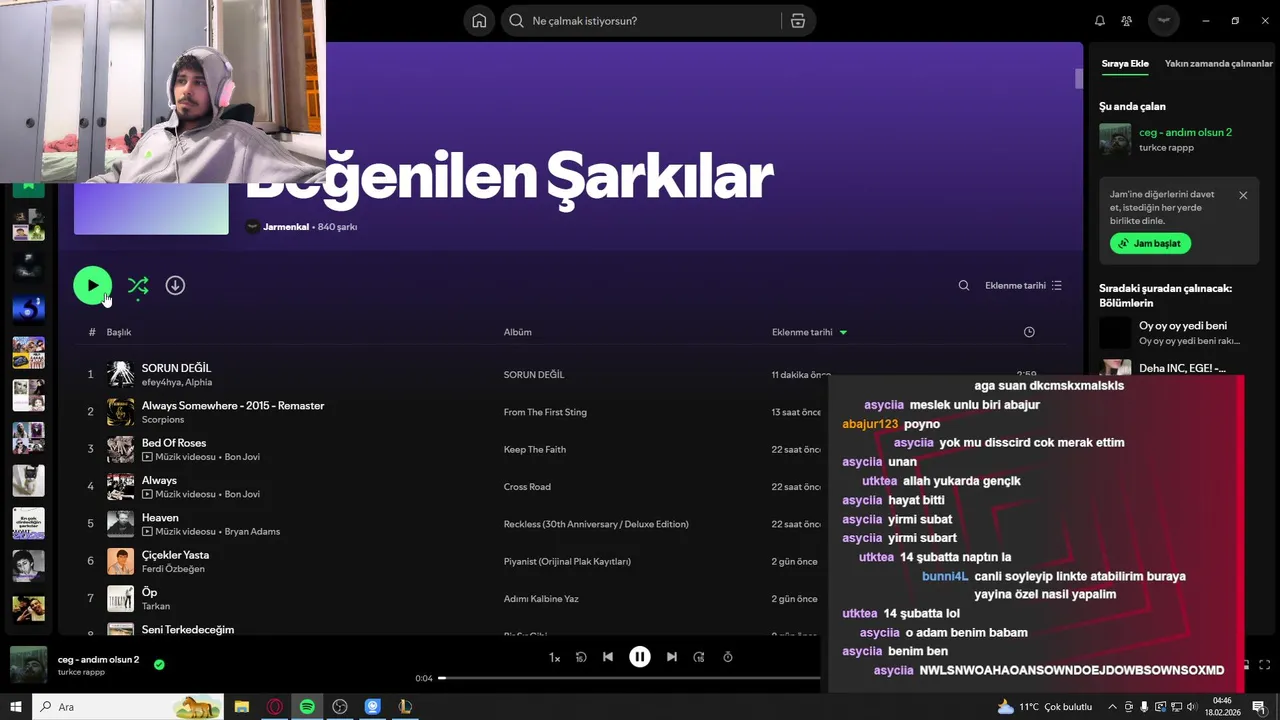
Task: Open artist link Ferdi Özbeğen
Action: [x=173, y=569]
